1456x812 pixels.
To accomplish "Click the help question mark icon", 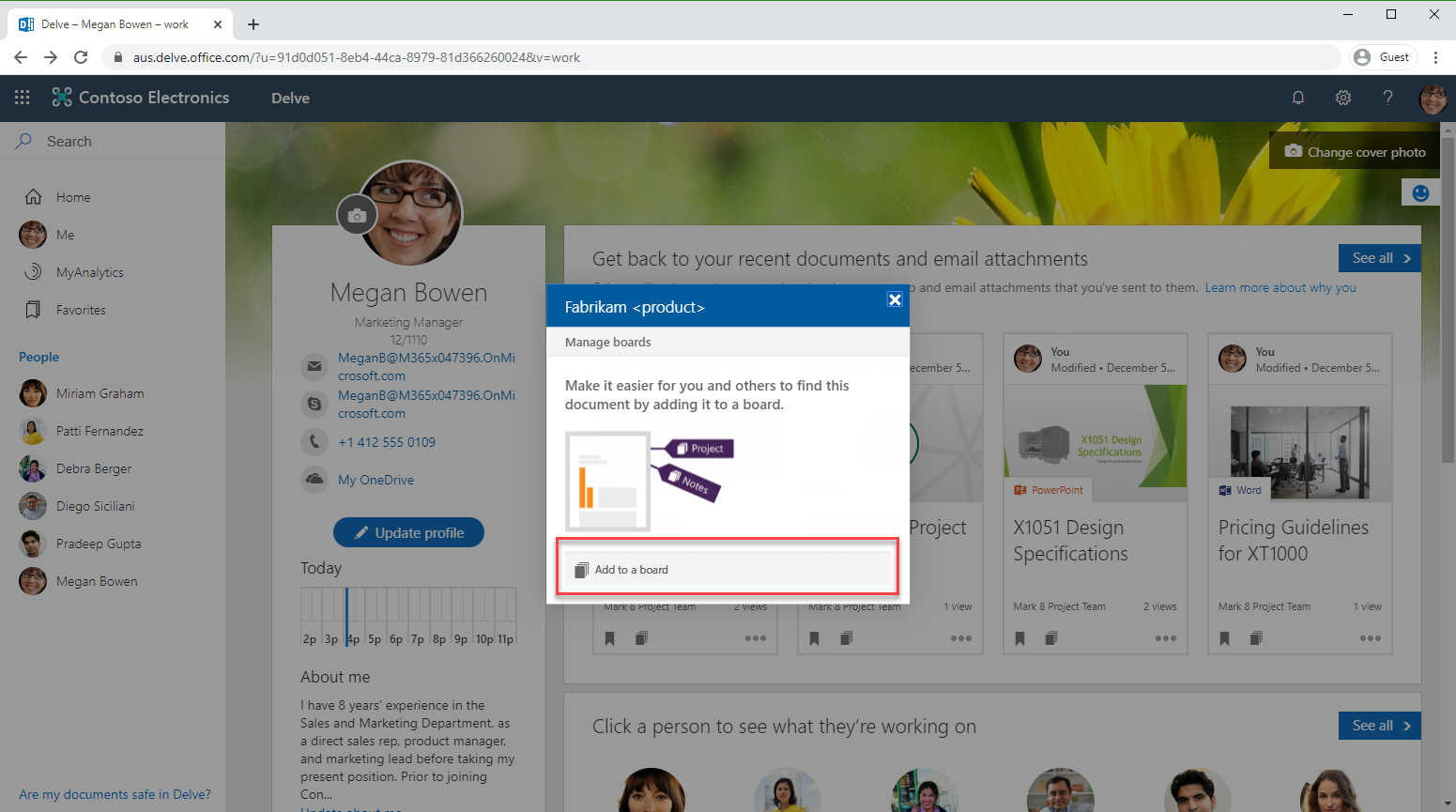I will pyautogui.click(x=1387, y=98).
